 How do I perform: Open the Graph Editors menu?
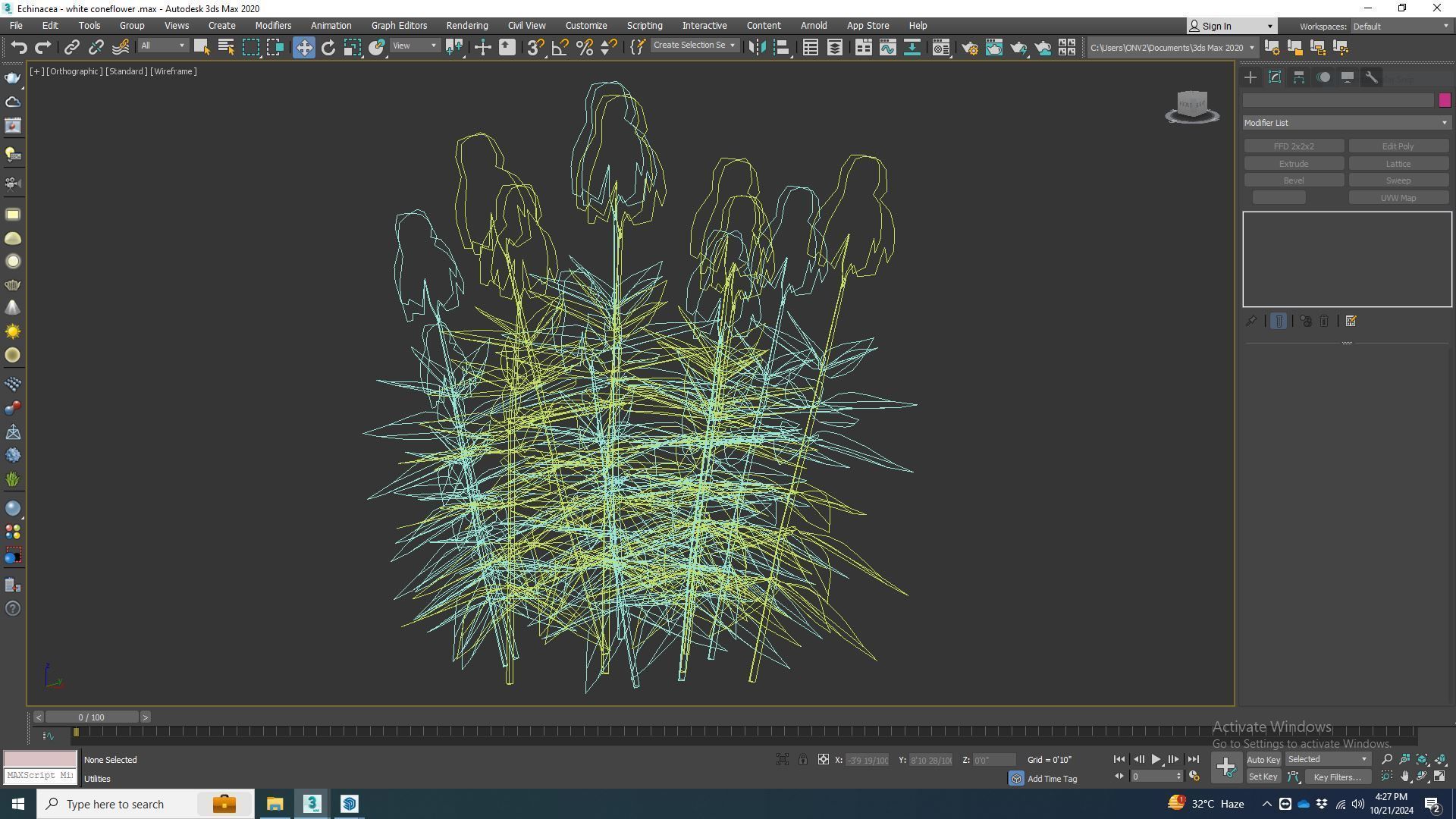[399, 26]
